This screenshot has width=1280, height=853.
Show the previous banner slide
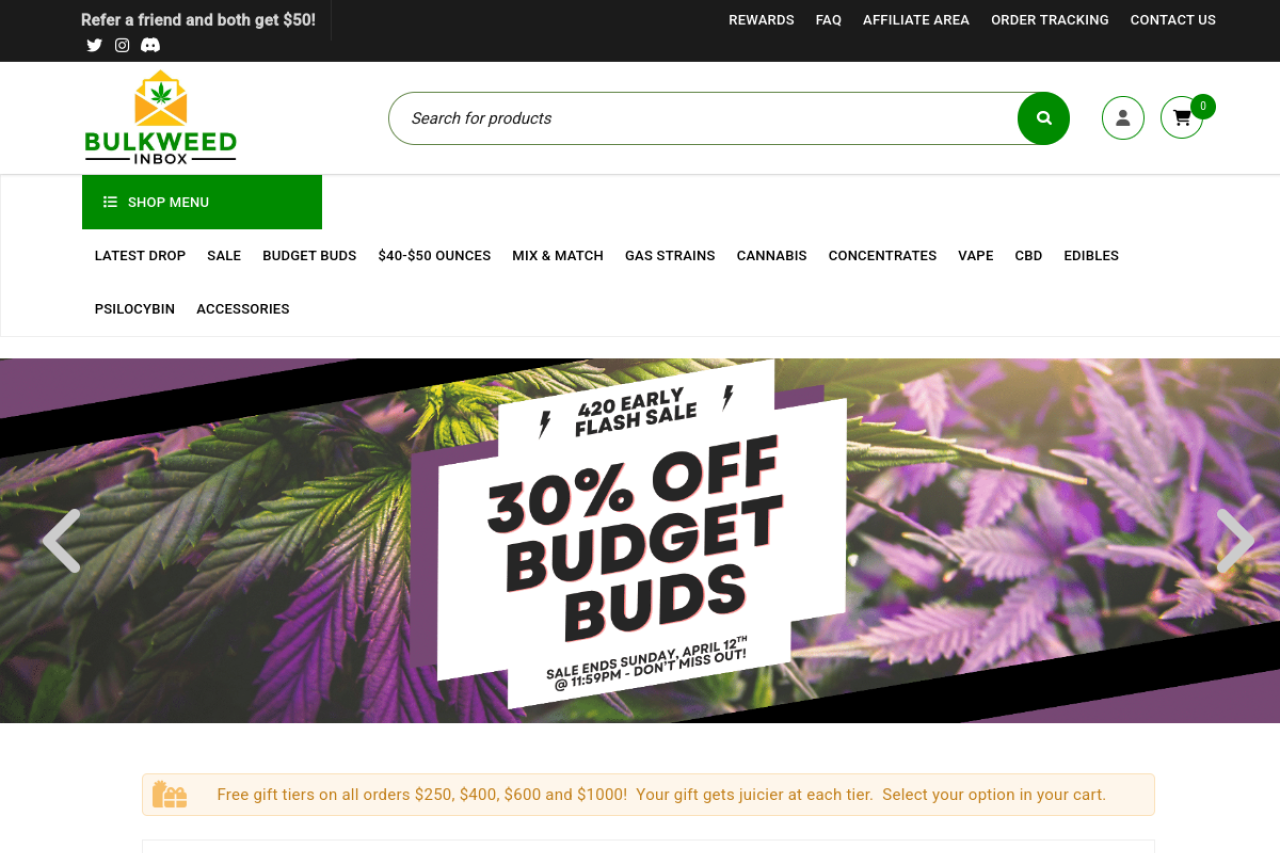coord(61,541)
